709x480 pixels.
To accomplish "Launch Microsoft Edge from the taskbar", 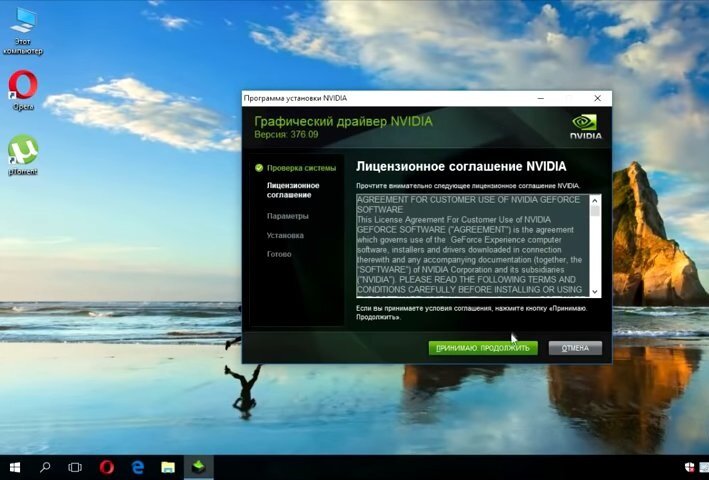I will coord(137,467).
